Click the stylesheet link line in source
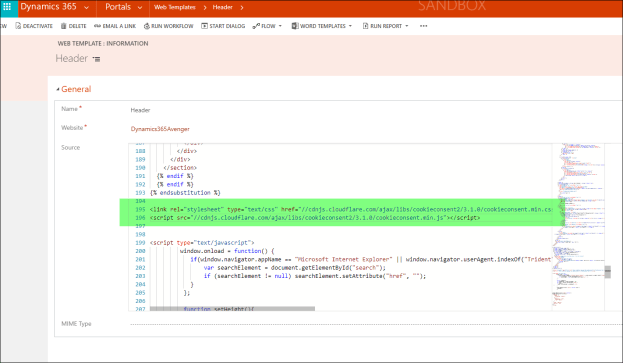The image size is (623, 363). pos(351,209)
